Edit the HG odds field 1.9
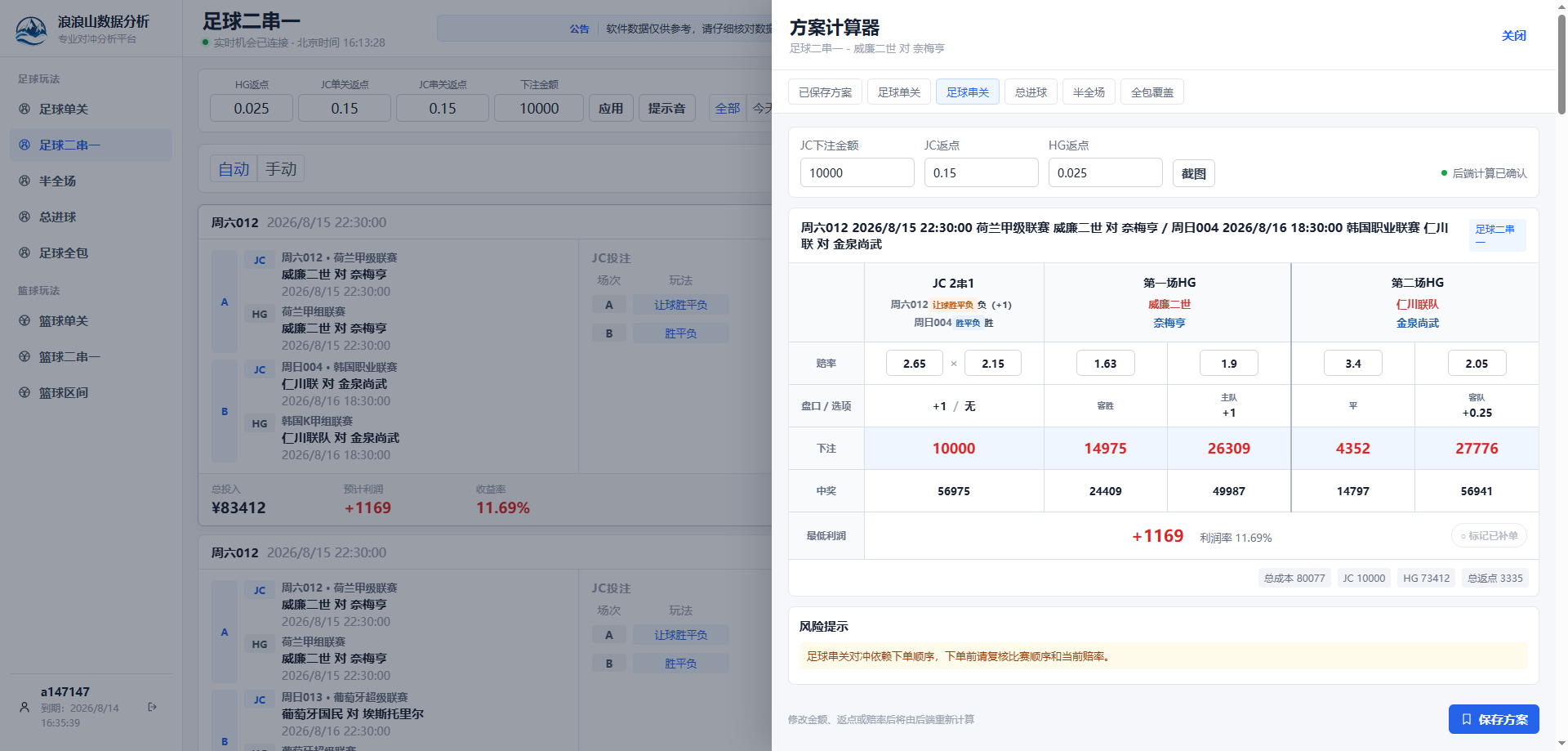 point(1229,363)
